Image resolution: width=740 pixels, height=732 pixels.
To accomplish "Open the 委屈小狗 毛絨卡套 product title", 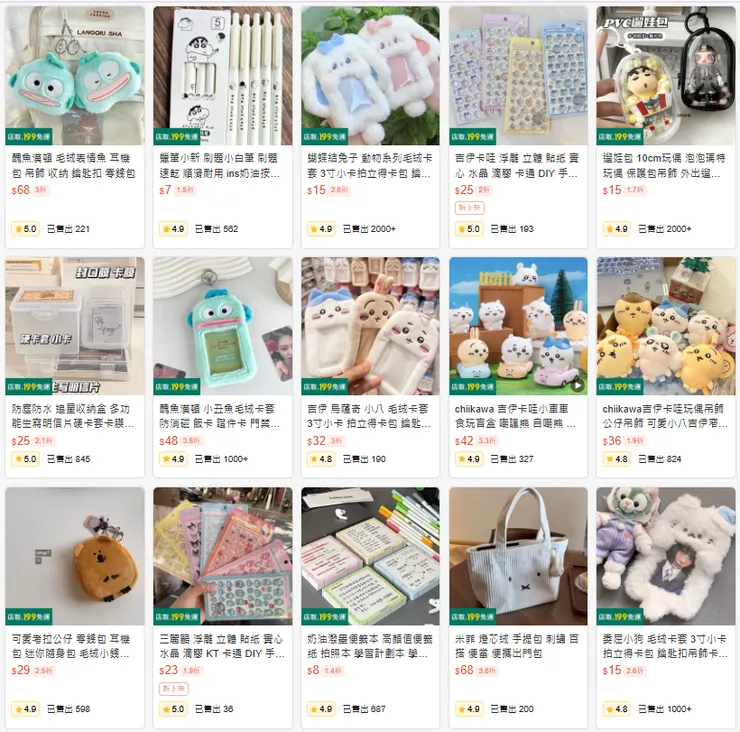I will (x=665, y=646).
